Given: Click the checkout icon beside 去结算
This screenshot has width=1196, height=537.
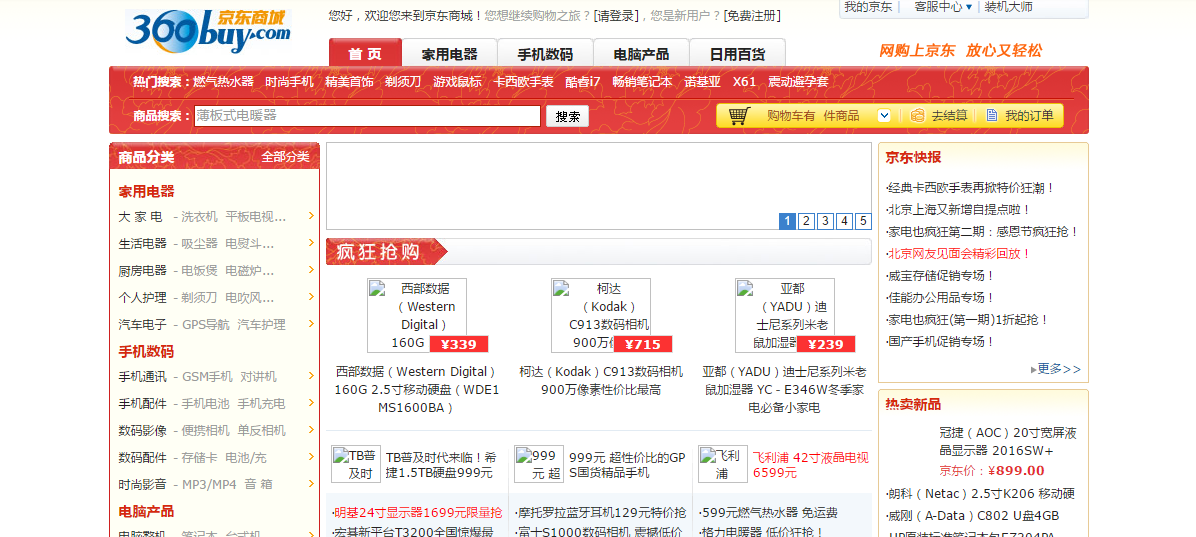Looking at the screenshot, I should [x=918, y=116].
